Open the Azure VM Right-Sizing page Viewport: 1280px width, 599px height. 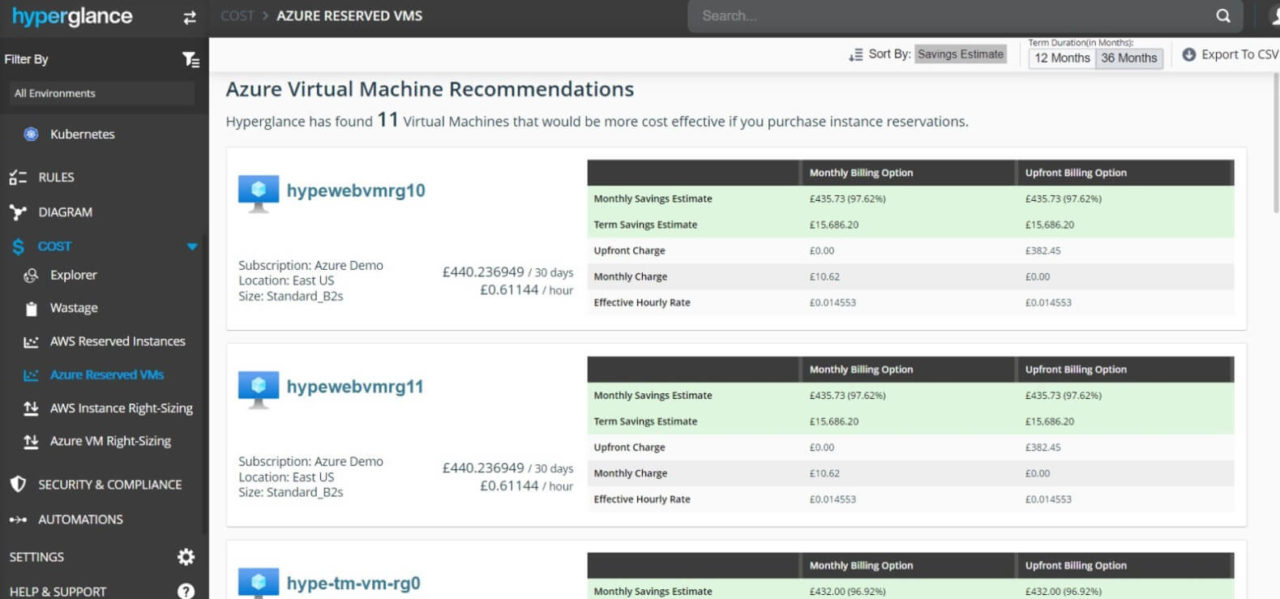coord(112,441)
